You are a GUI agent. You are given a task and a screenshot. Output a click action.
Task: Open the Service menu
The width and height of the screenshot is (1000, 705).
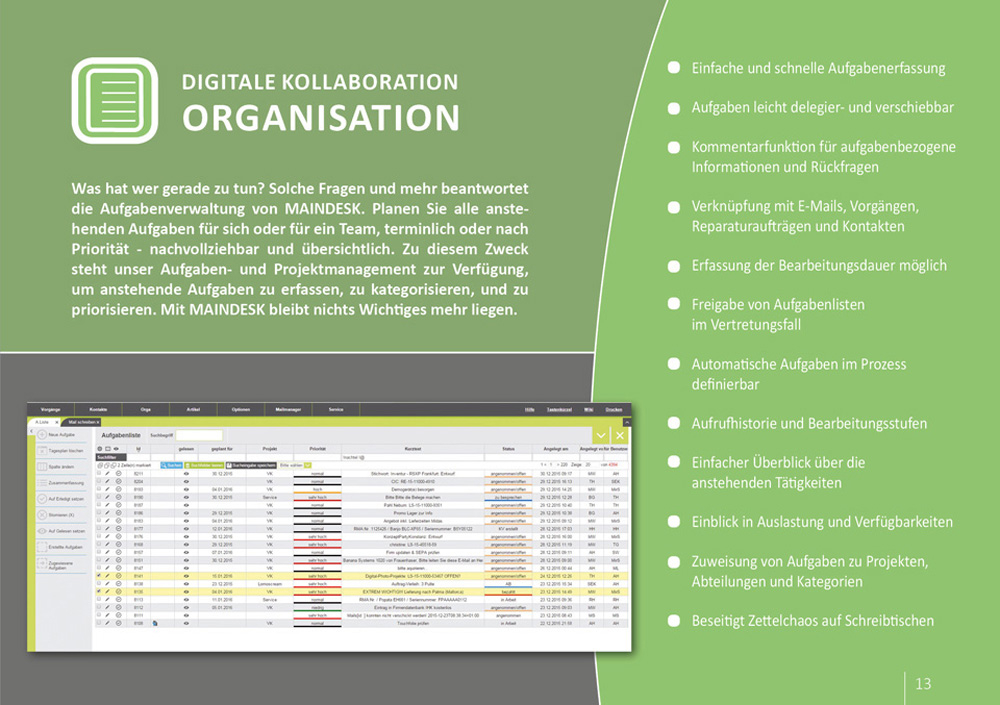[x=335, y=410]
